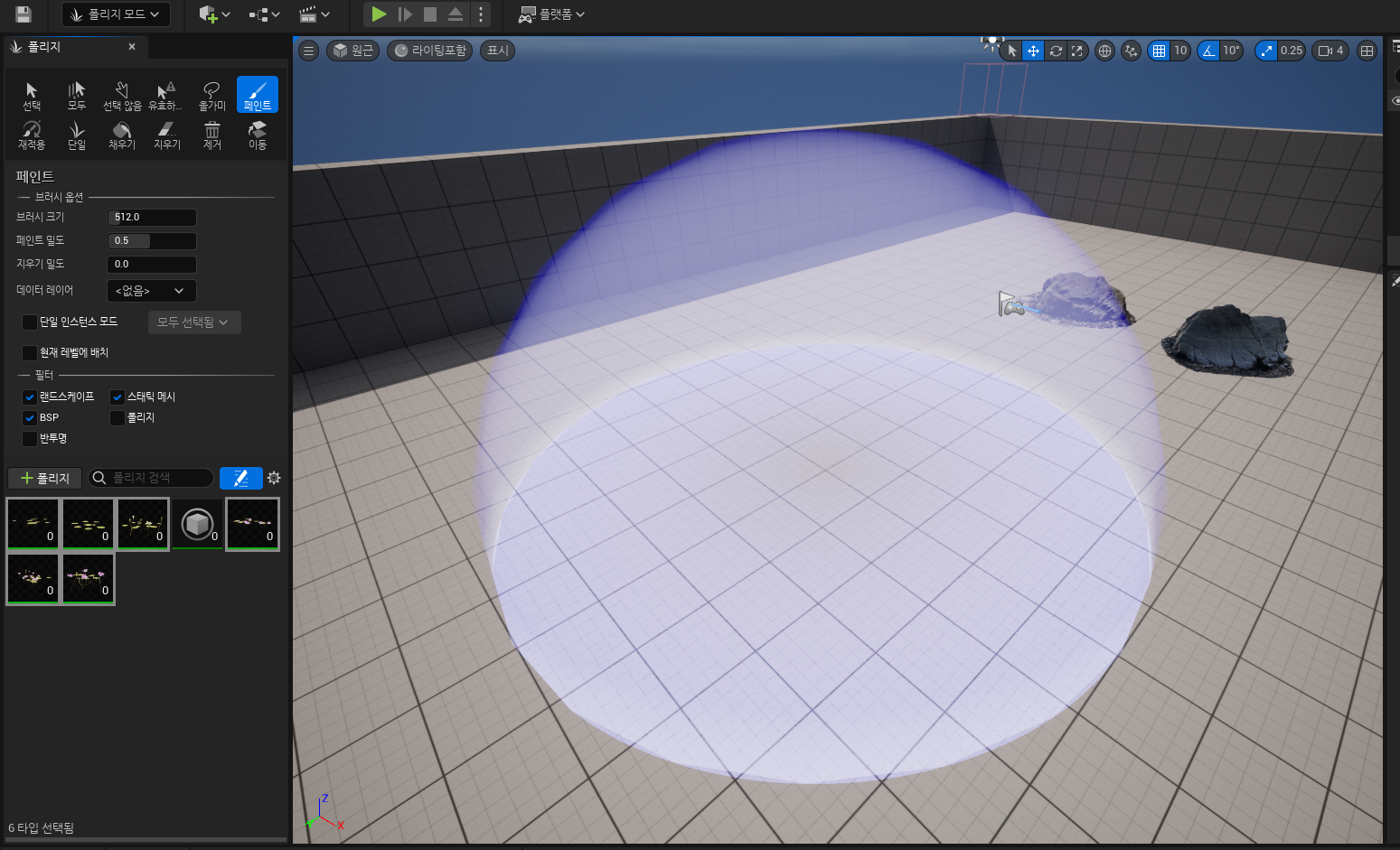Activate the scale gizmo tool

coord(1076,51)
